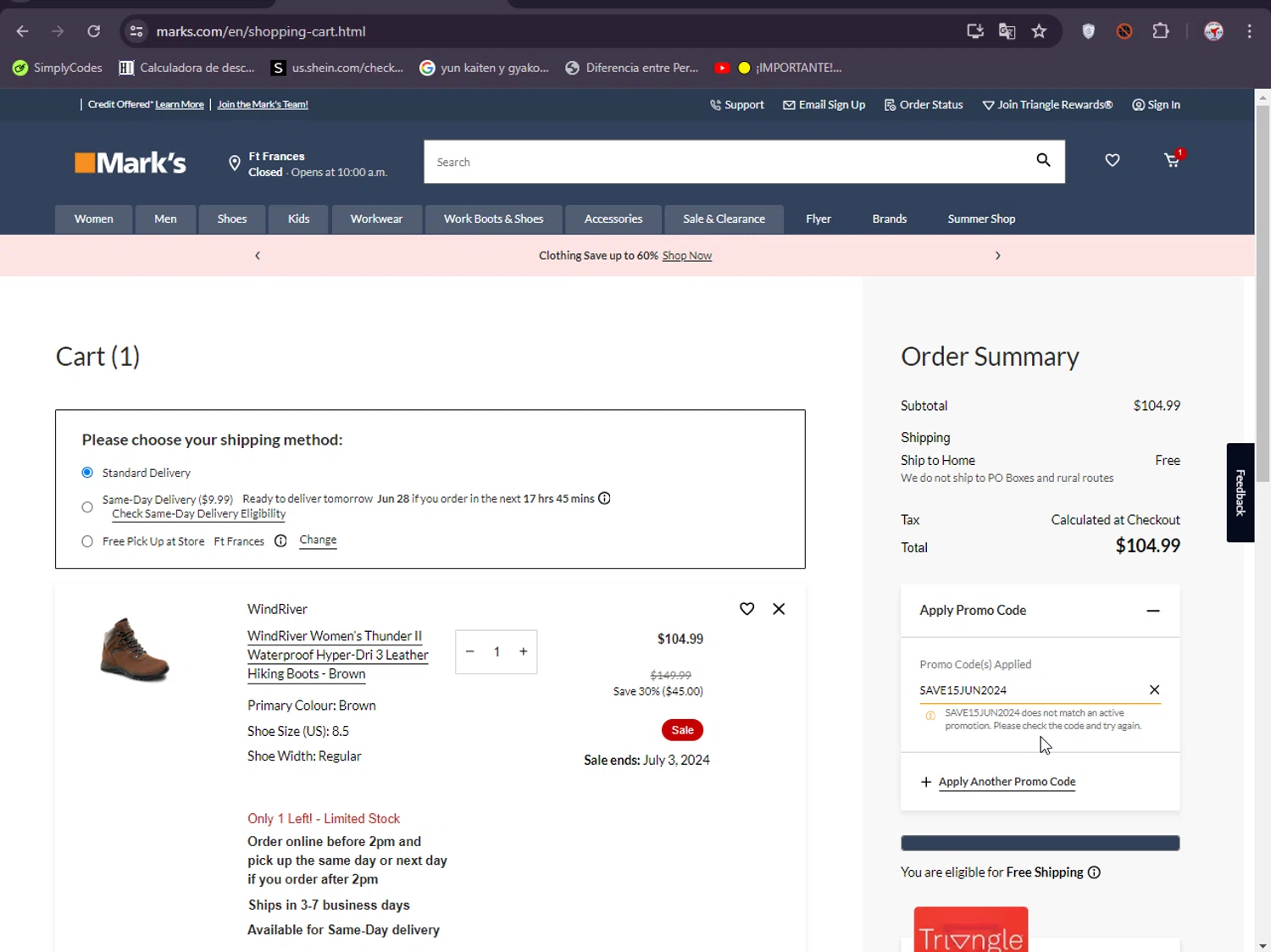Open the ¡IMPORTANTE!... YouTube bookmark
The image size is (1271, 952).
click(778, 68)
